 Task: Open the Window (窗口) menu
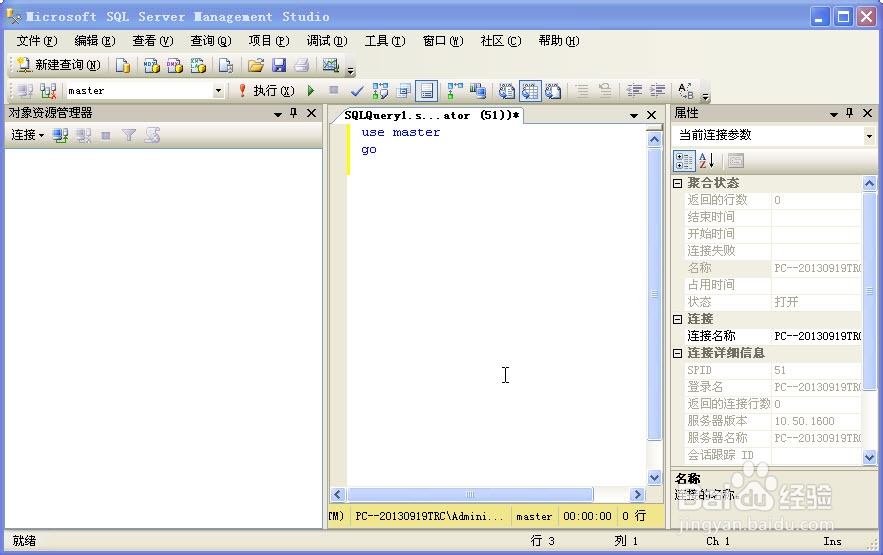click(x=443, y=41)
